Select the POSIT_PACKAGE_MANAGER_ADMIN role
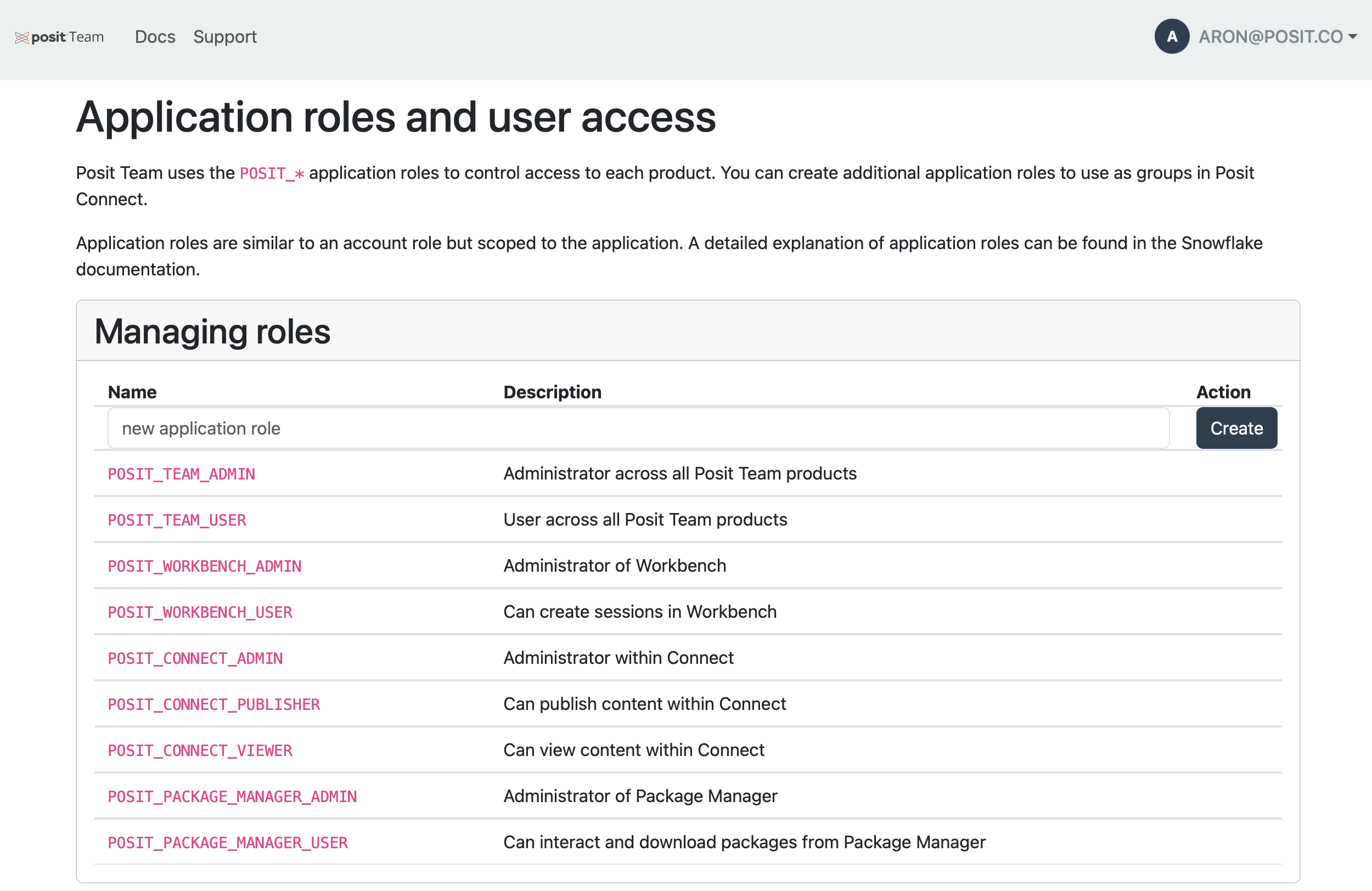This screenshot has height=891, width=1372. point(232,797)
